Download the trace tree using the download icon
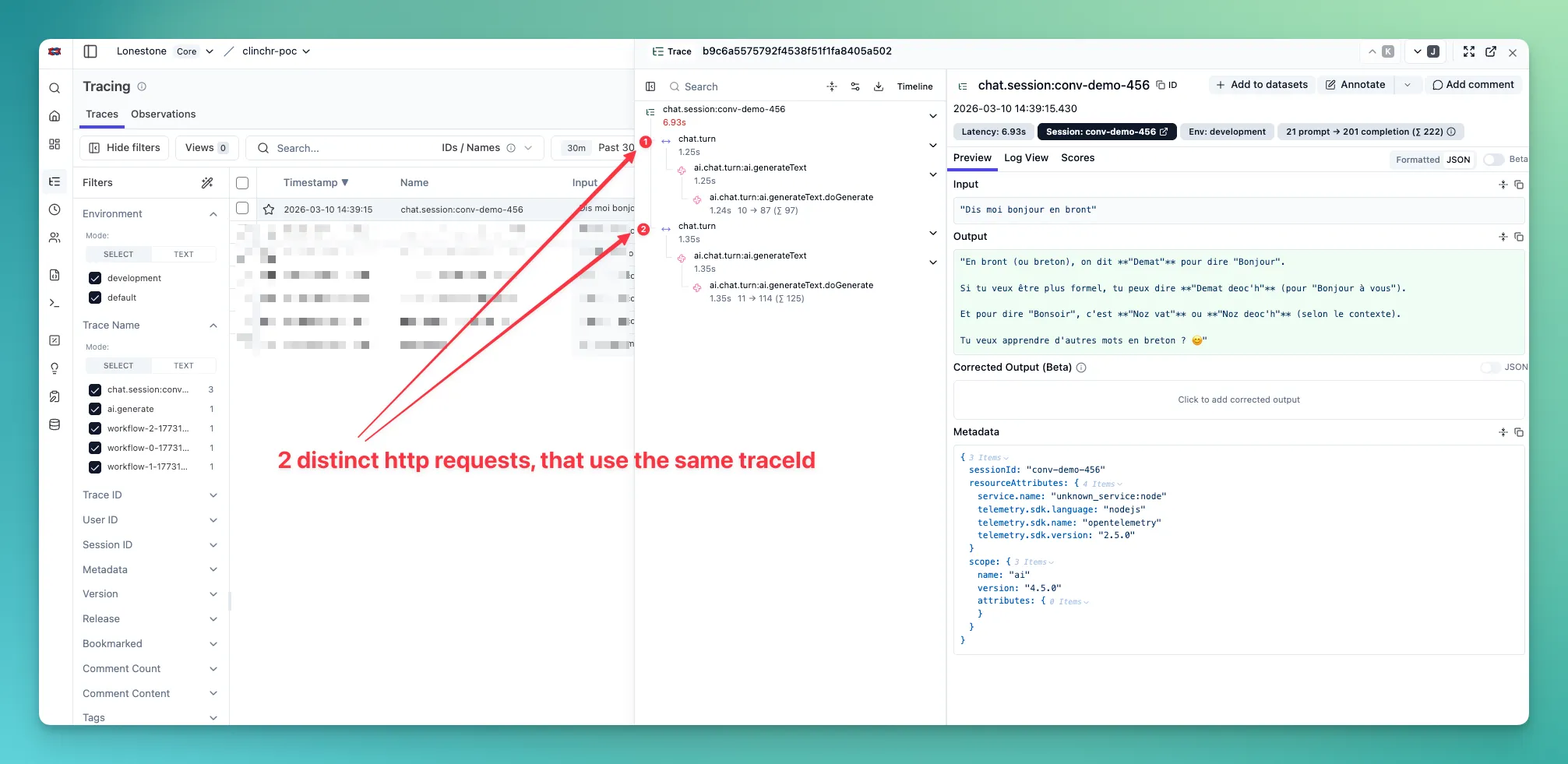 tap(879, 86)
